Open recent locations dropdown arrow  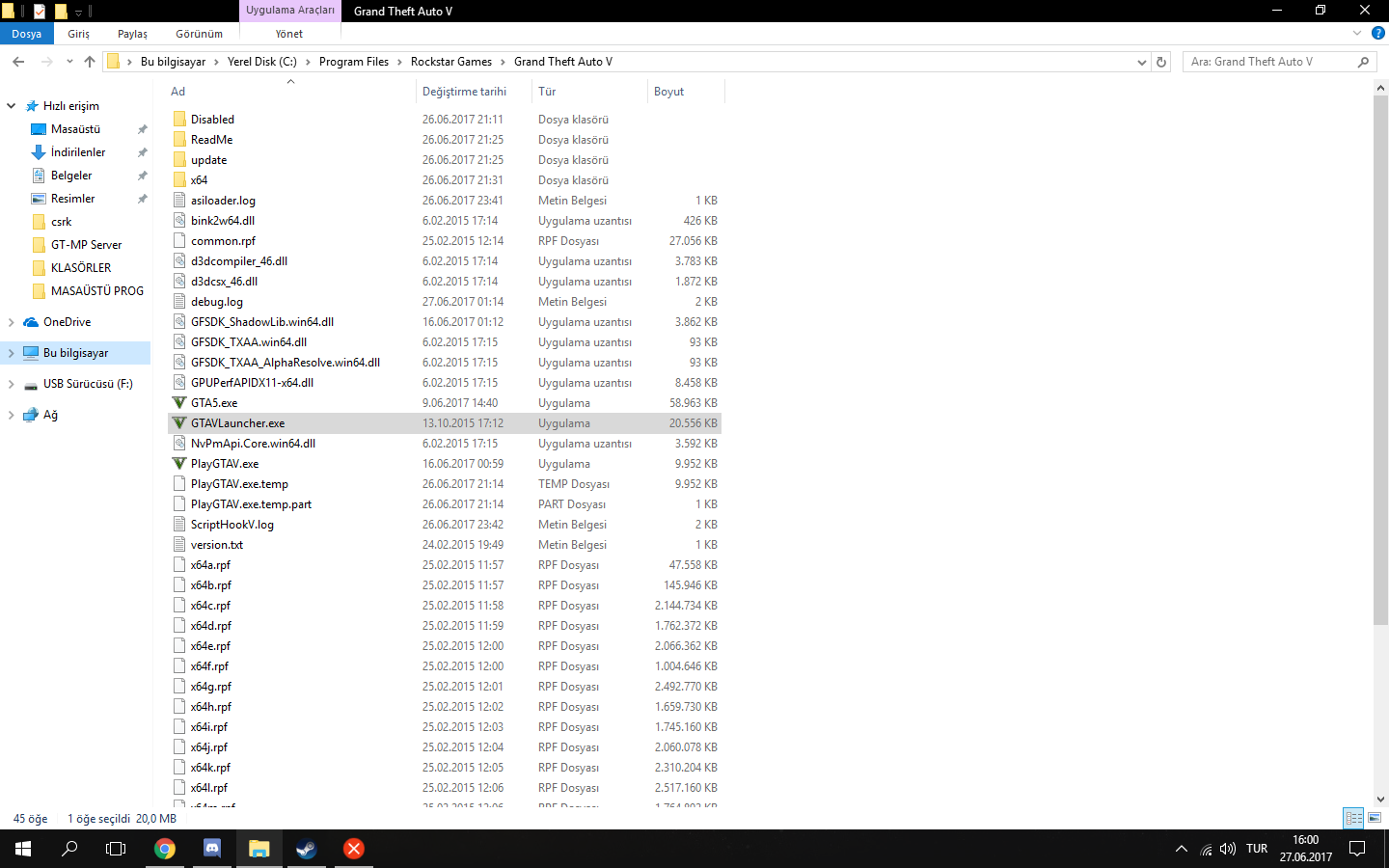[x=69, y=62]
